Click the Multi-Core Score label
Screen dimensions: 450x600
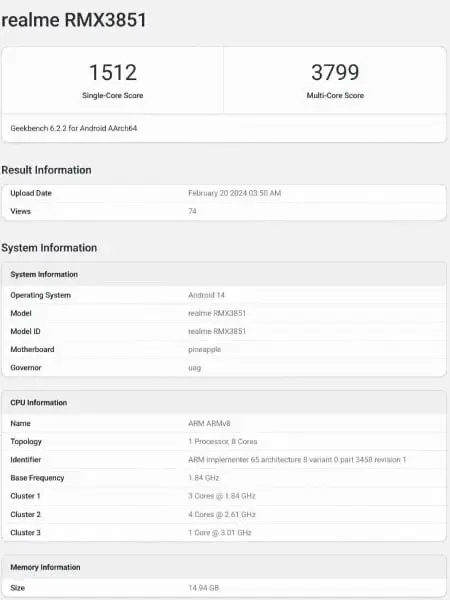[335, 95]
